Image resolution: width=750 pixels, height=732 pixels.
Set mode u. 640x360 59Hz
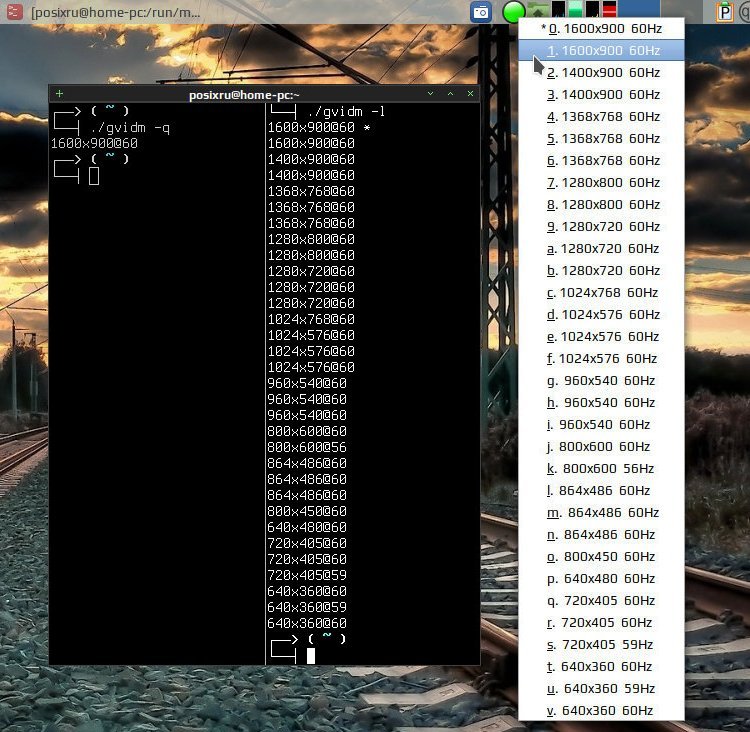601,688
